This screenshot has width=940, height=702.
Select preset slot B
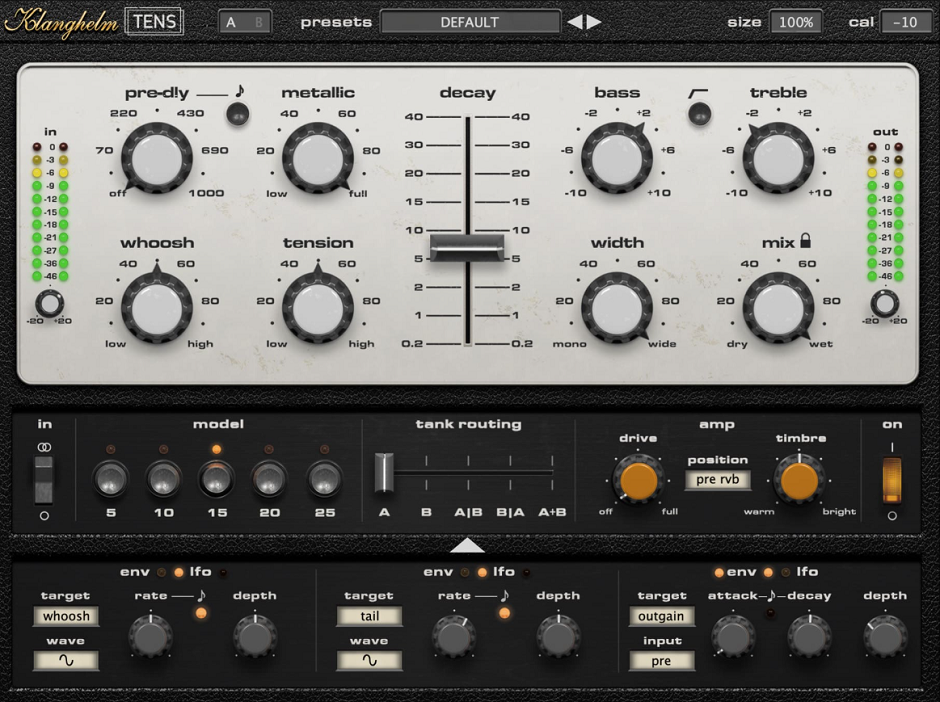click(259, 23)
